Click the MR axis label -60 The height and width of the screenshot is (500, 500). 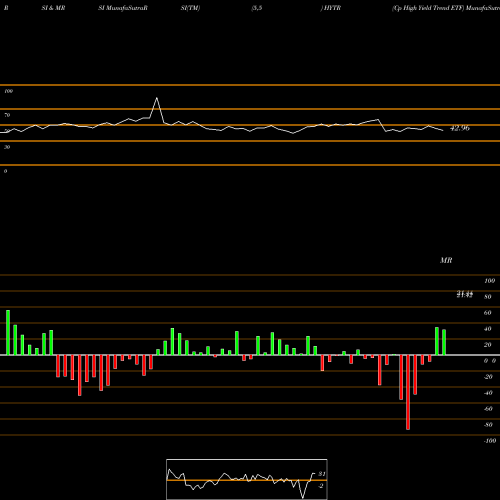(x=488, y=409)
